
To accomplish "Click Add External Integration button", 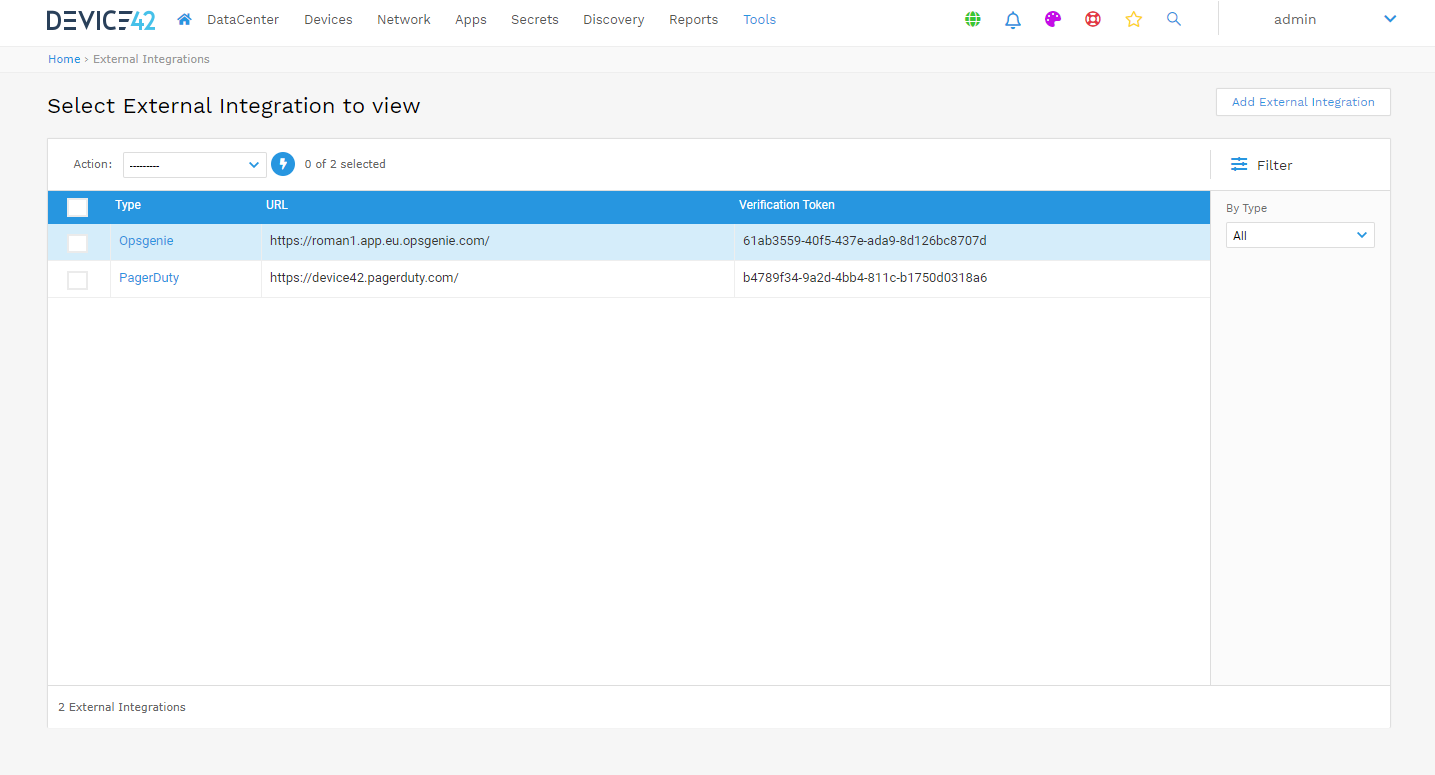I will pyautogui.click(x=1302, y=102).
